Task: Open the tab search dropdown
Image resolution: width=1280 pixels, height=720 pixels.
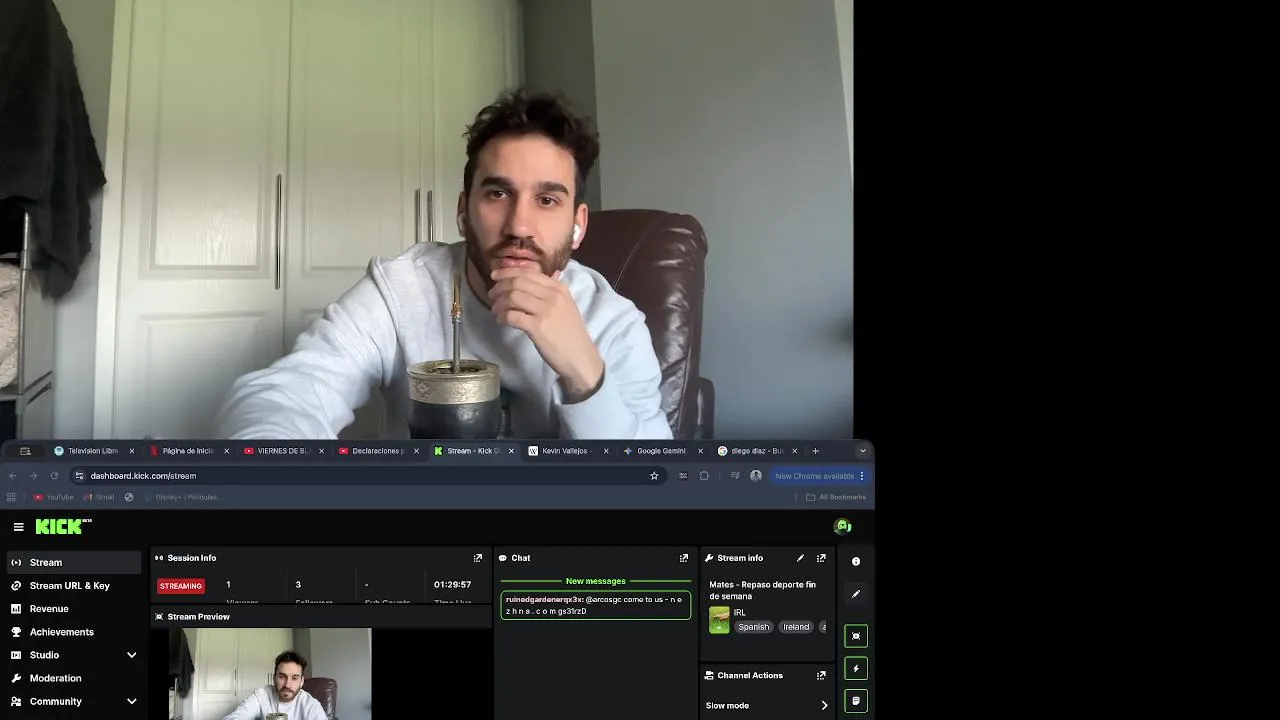Action: [x=863, y=451]
